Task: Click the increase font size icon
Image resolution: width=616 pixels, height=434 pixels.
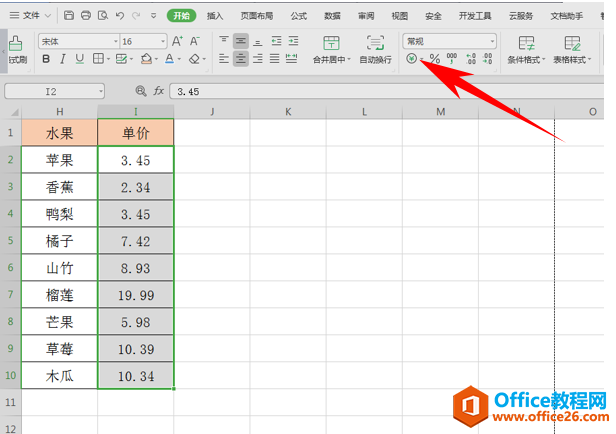Action: 177,41
